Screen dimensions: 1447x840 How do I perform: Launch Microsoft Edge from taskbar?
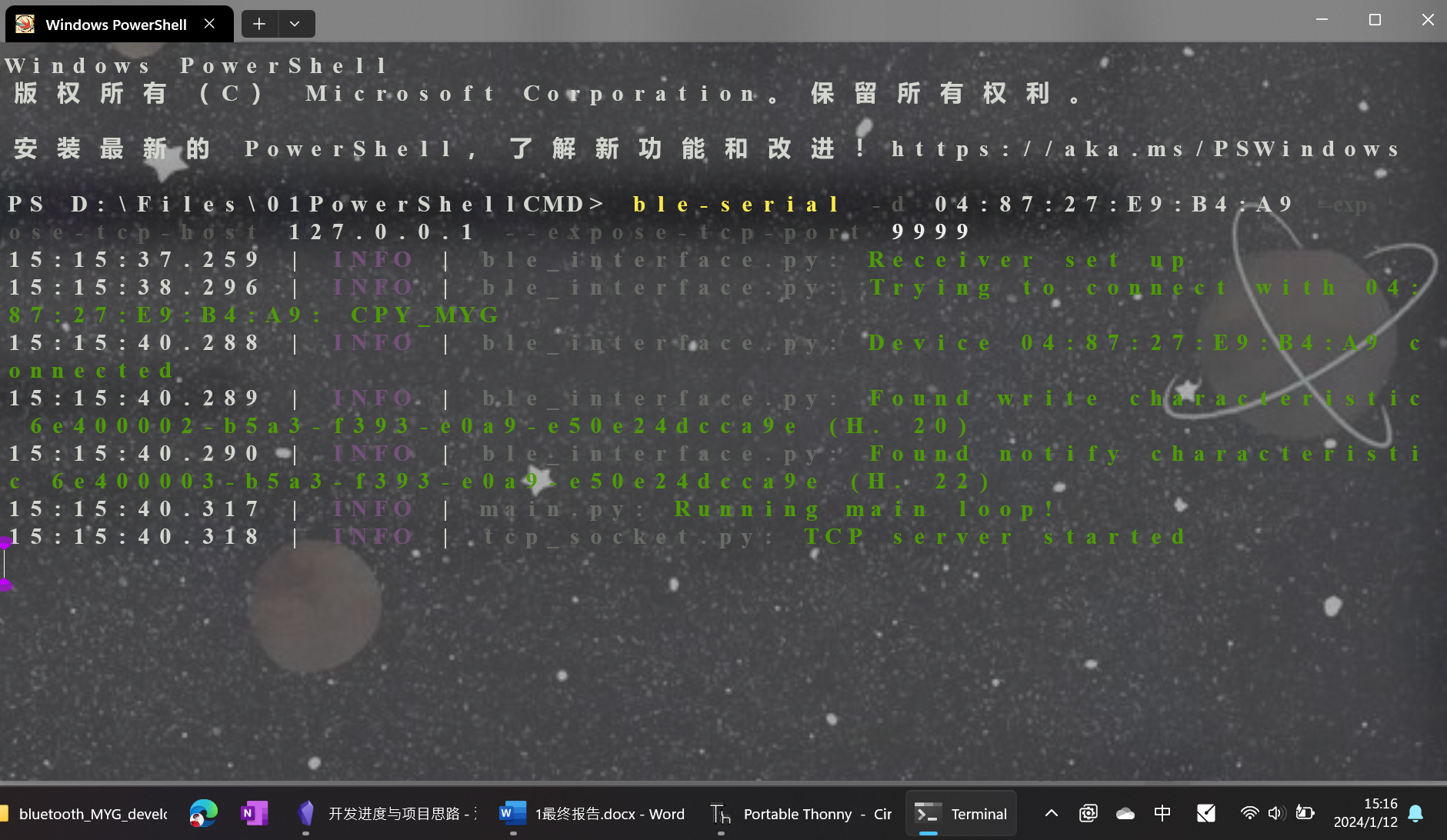pyautogui.click(x=204, y=814)
